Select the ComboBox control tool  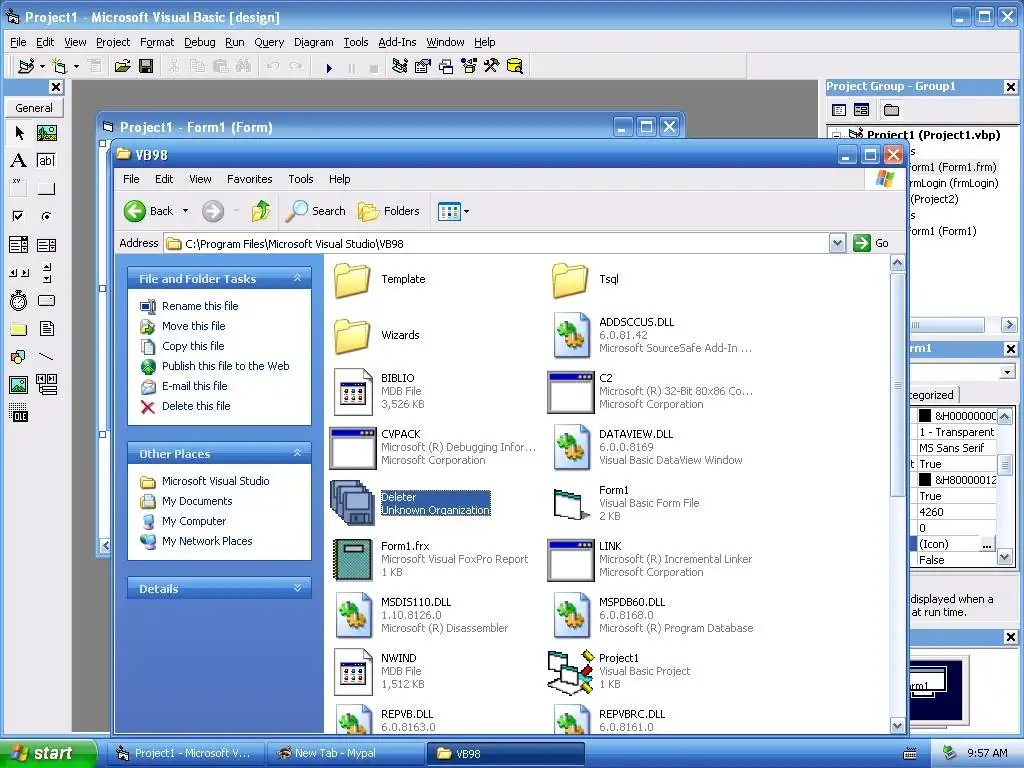click(x=19, y=245)
